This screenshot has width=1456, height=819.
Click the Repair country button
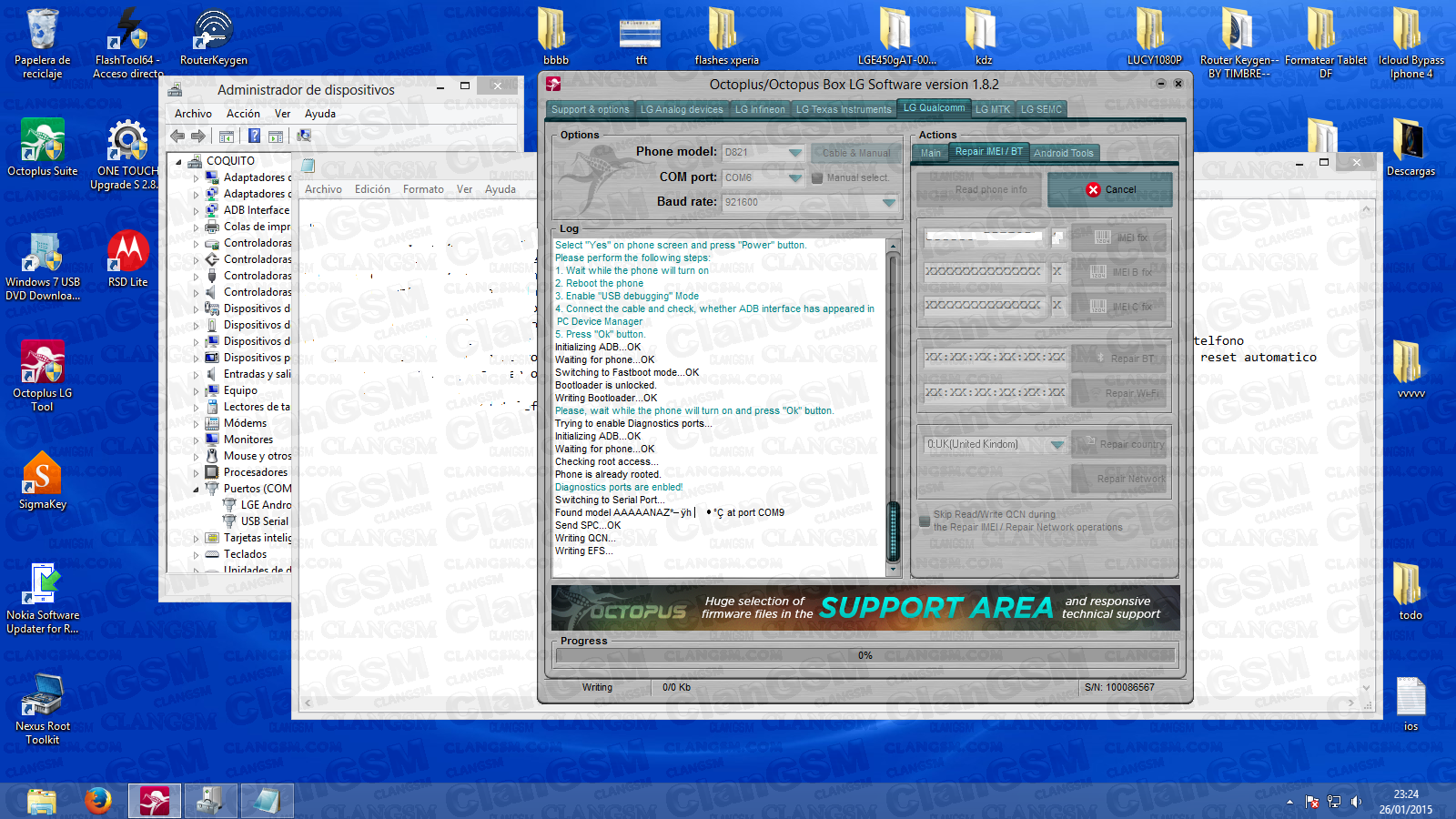click(x=1119, y=444)
